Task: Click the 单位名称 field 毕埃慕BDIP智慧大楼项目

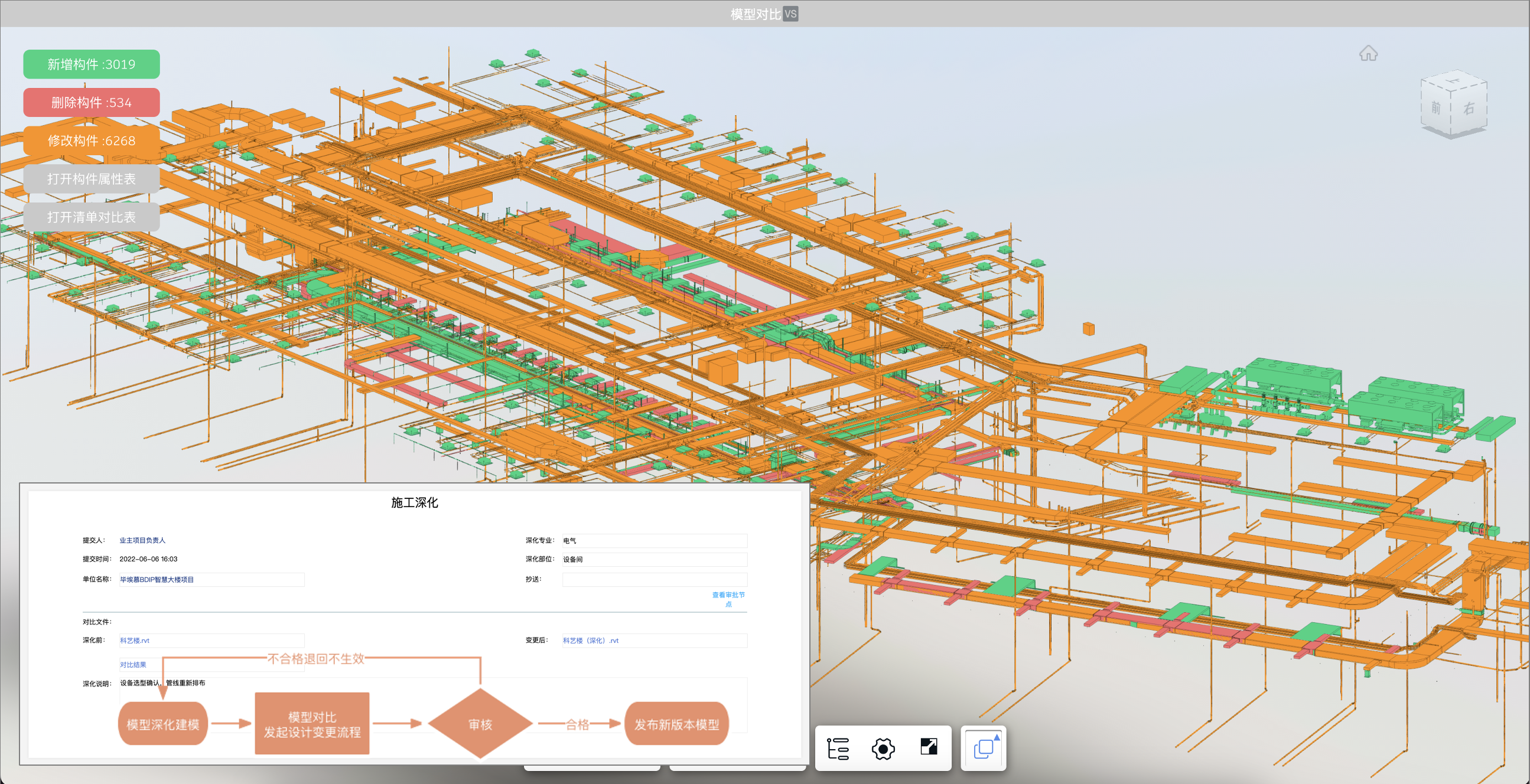Action: coord(211,580)
